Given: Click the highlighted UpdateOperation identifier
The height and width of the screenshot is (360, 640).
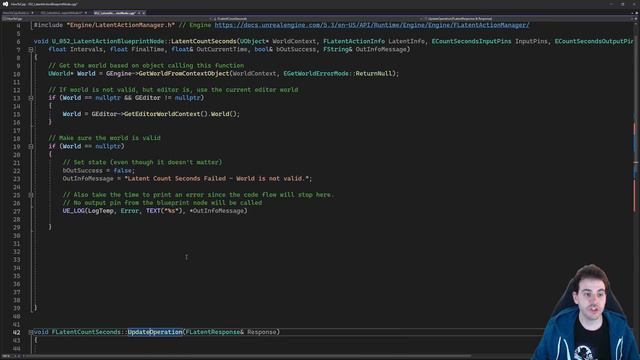Looking at the screenshot, I should pyautogui.click(x=155, y=332).
